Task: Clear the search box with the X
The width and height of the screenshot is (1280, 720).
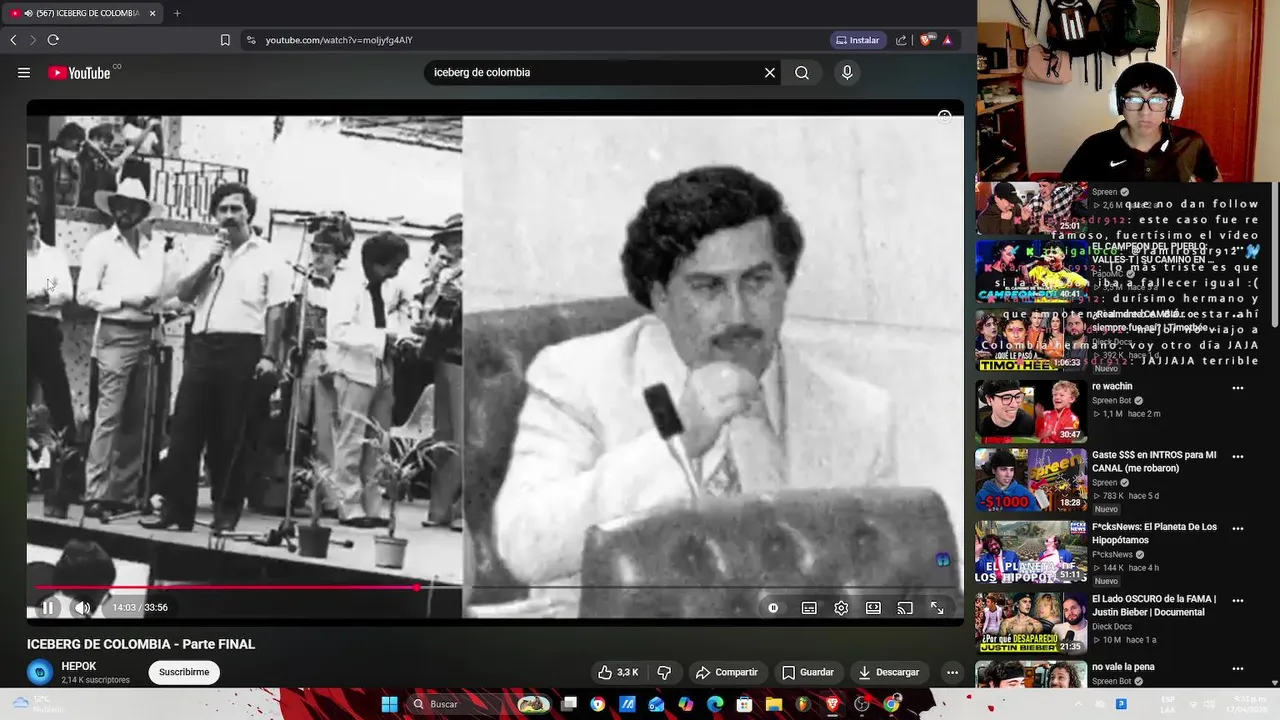Action: click(x=770, y=72)
